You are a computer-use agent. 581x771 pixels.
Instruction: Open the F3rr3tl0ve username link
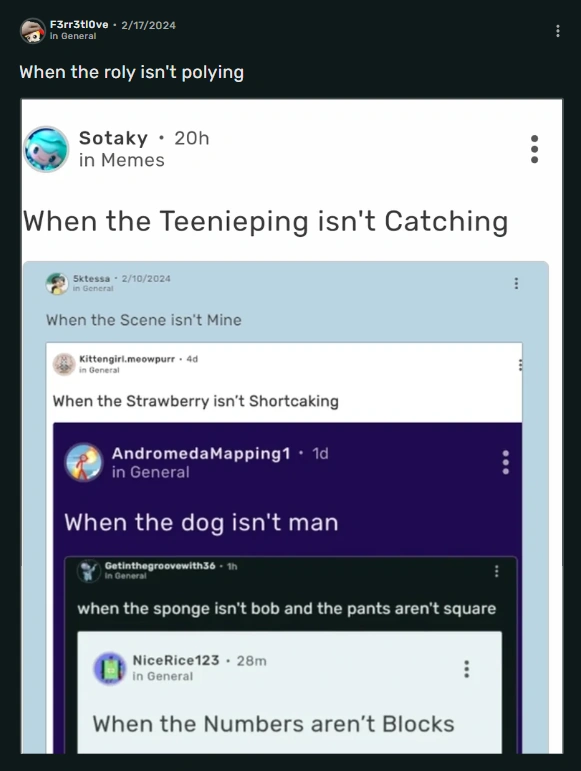(79, 25)
